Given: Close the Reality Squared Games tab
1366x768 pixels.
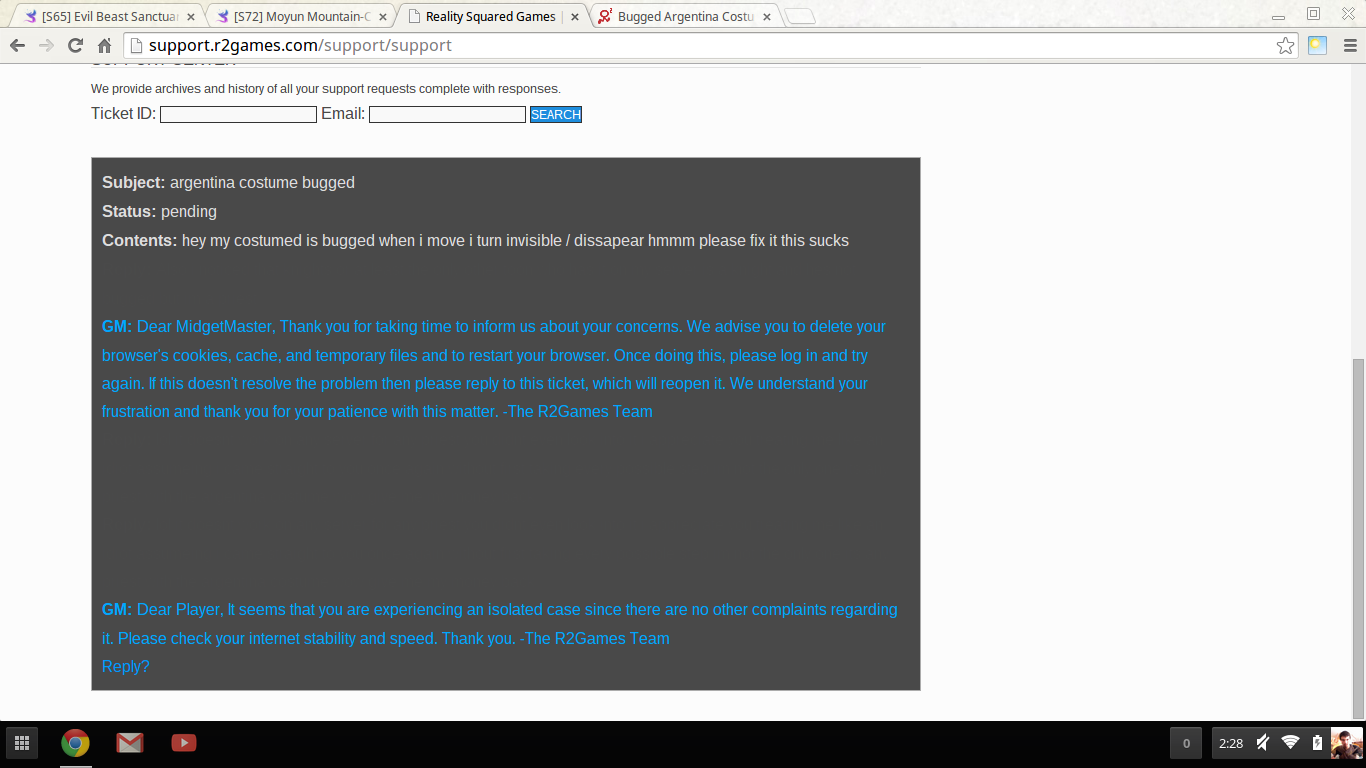Looking at the screenshot, I should (x=574, y=17).
